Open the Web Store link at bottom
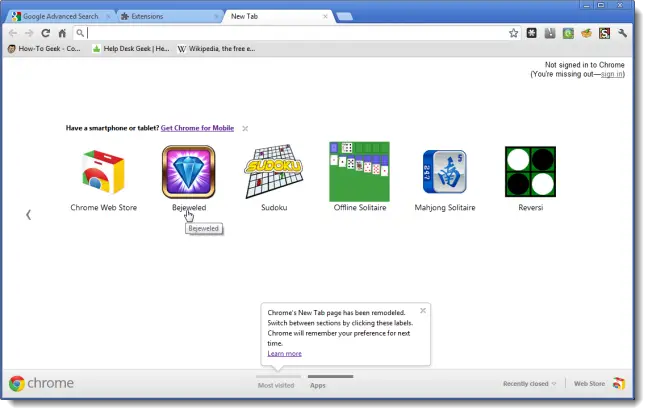650x415 pixels. pos(589,384)
